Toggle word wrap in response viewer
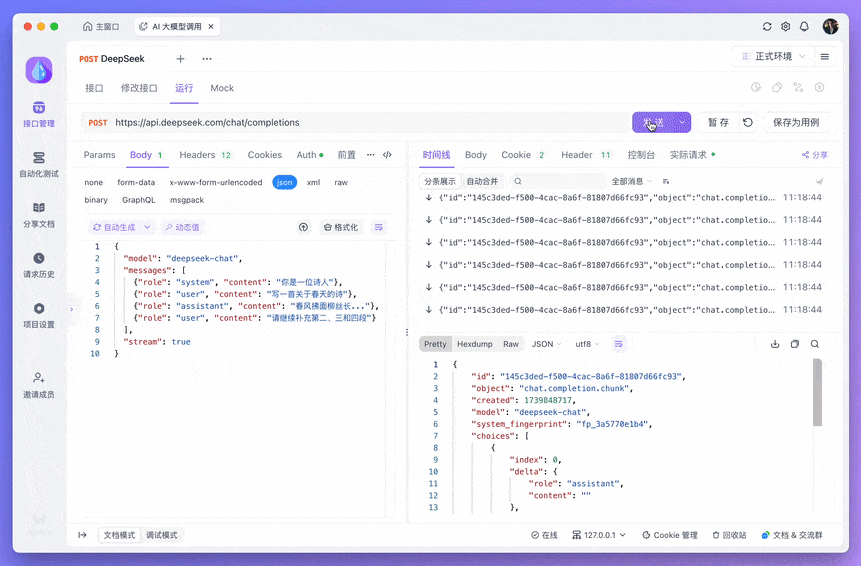The width and height of the screenshot is (861, 566). tap(618, 344)
